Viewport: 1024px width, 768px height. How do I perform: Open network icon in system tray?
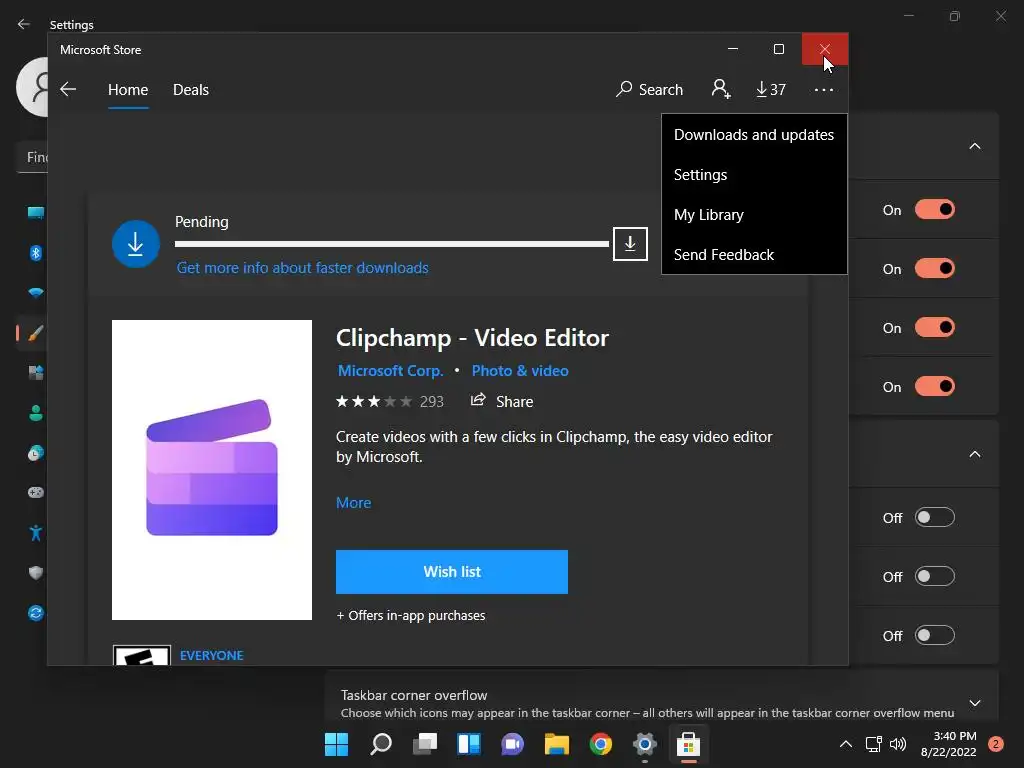tap(873, 744)
